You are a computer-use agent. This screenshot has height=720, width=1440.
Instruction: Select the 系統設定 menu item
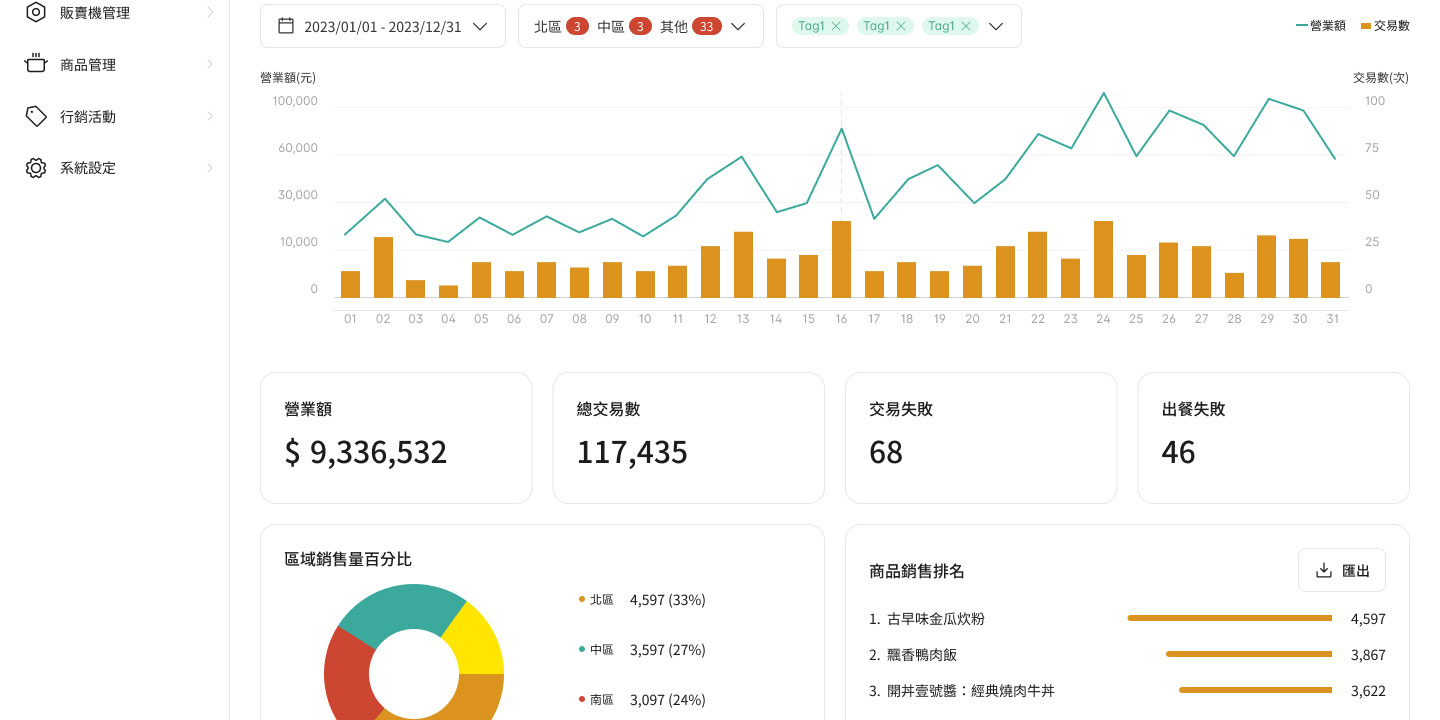[88, 168]
